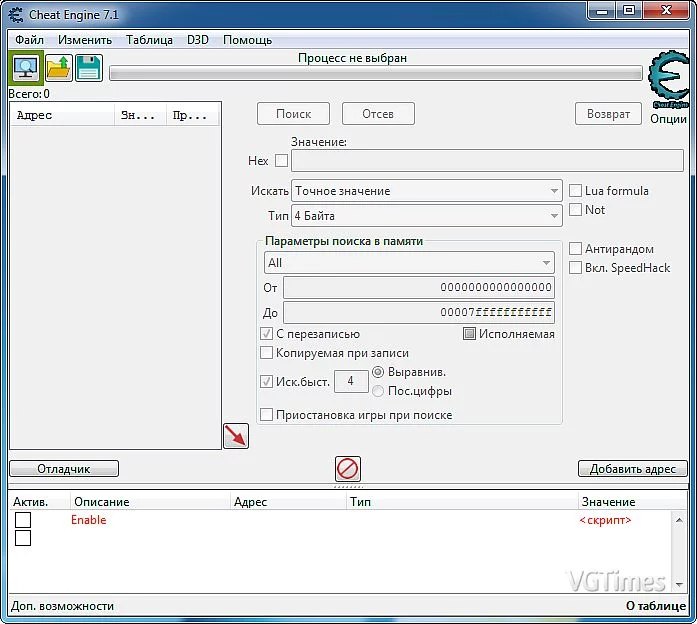
Task: Click the Всего: 0 found count label
Action: (x=29, y=94)
